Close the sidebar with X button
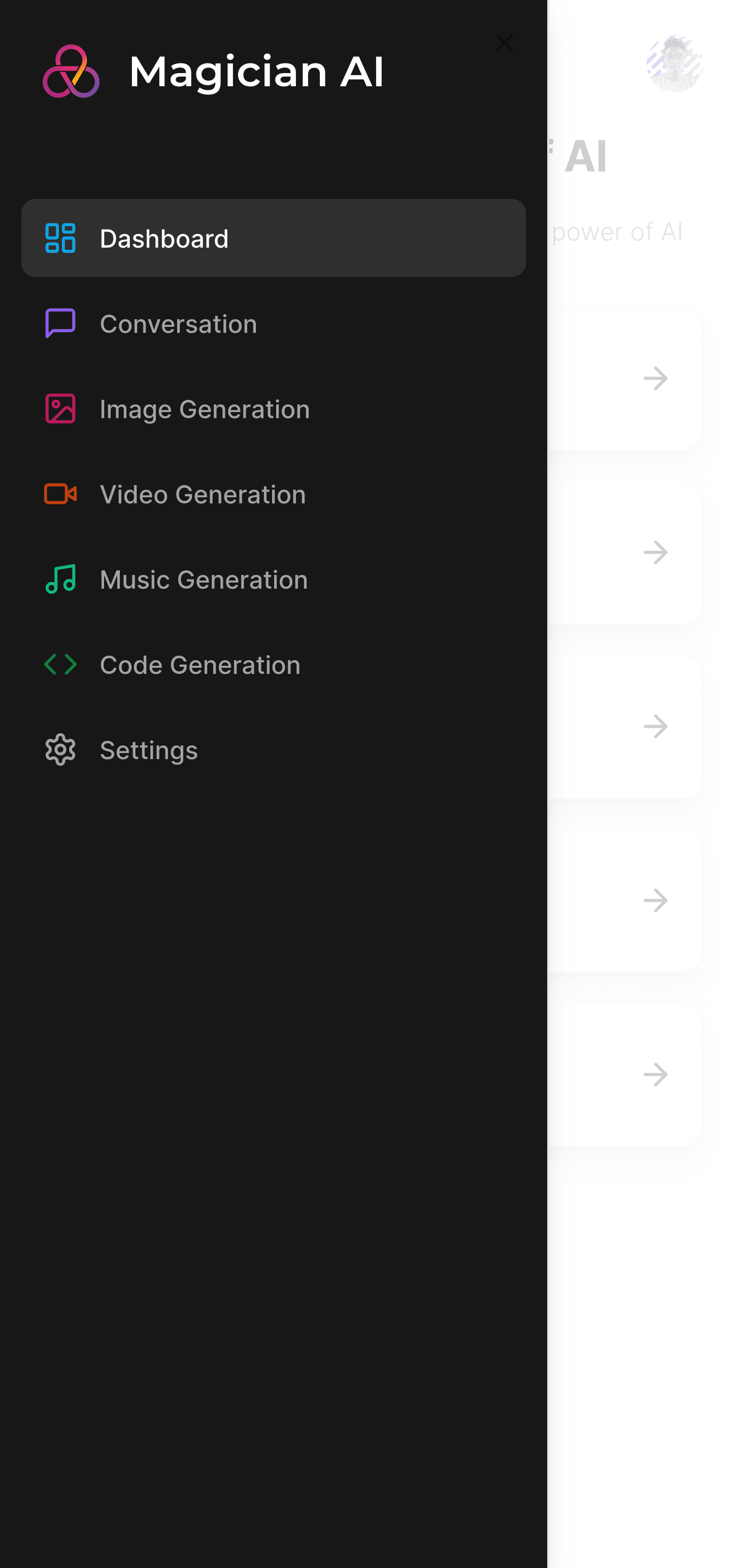 (504, 43)
